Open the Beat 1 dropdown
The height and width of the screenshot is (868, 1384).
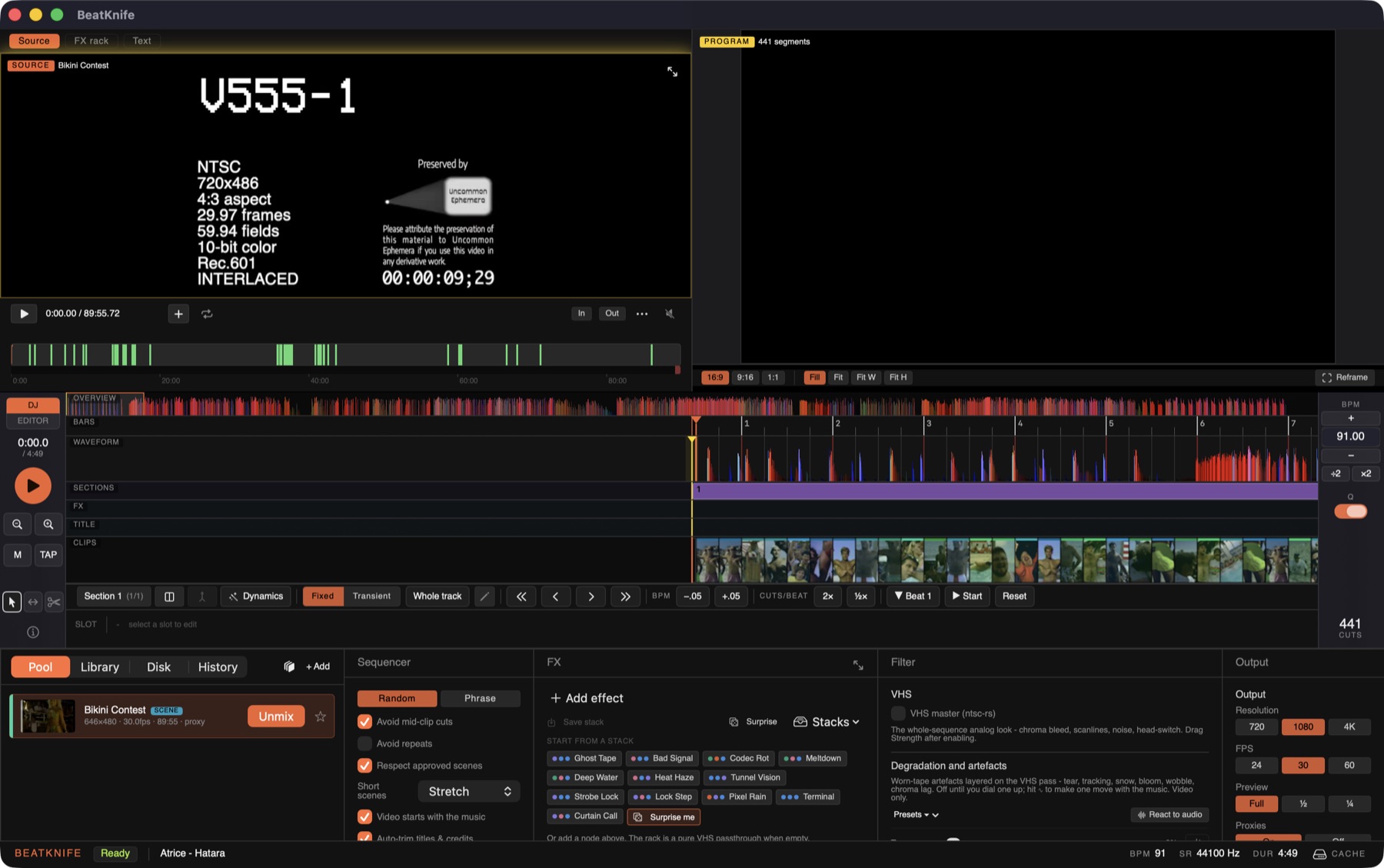click(913, 596)
